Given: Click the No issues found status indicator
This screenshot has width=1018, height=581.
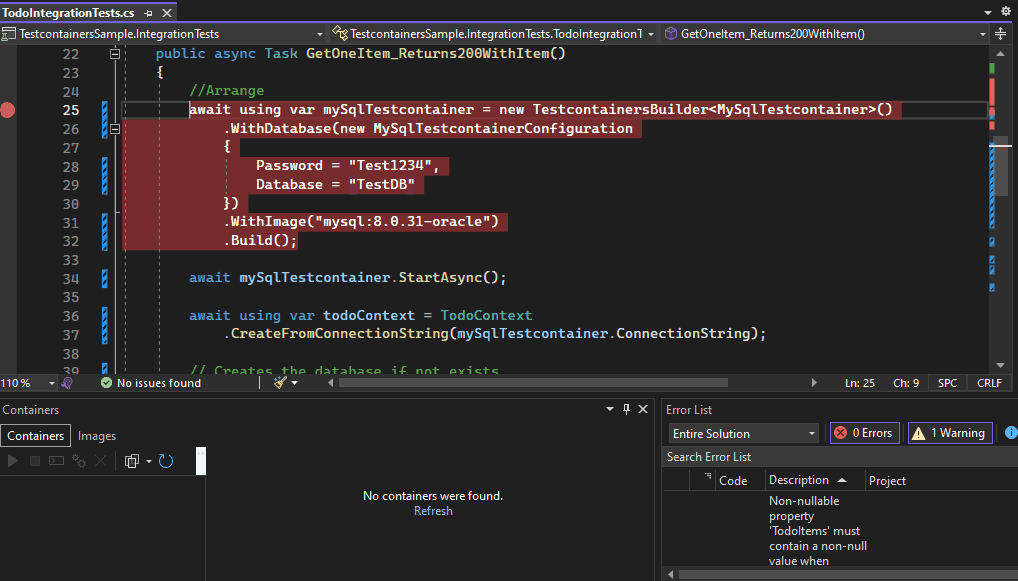Looking at the screenshot, I should pyautogui.click(x=151, y=383).
